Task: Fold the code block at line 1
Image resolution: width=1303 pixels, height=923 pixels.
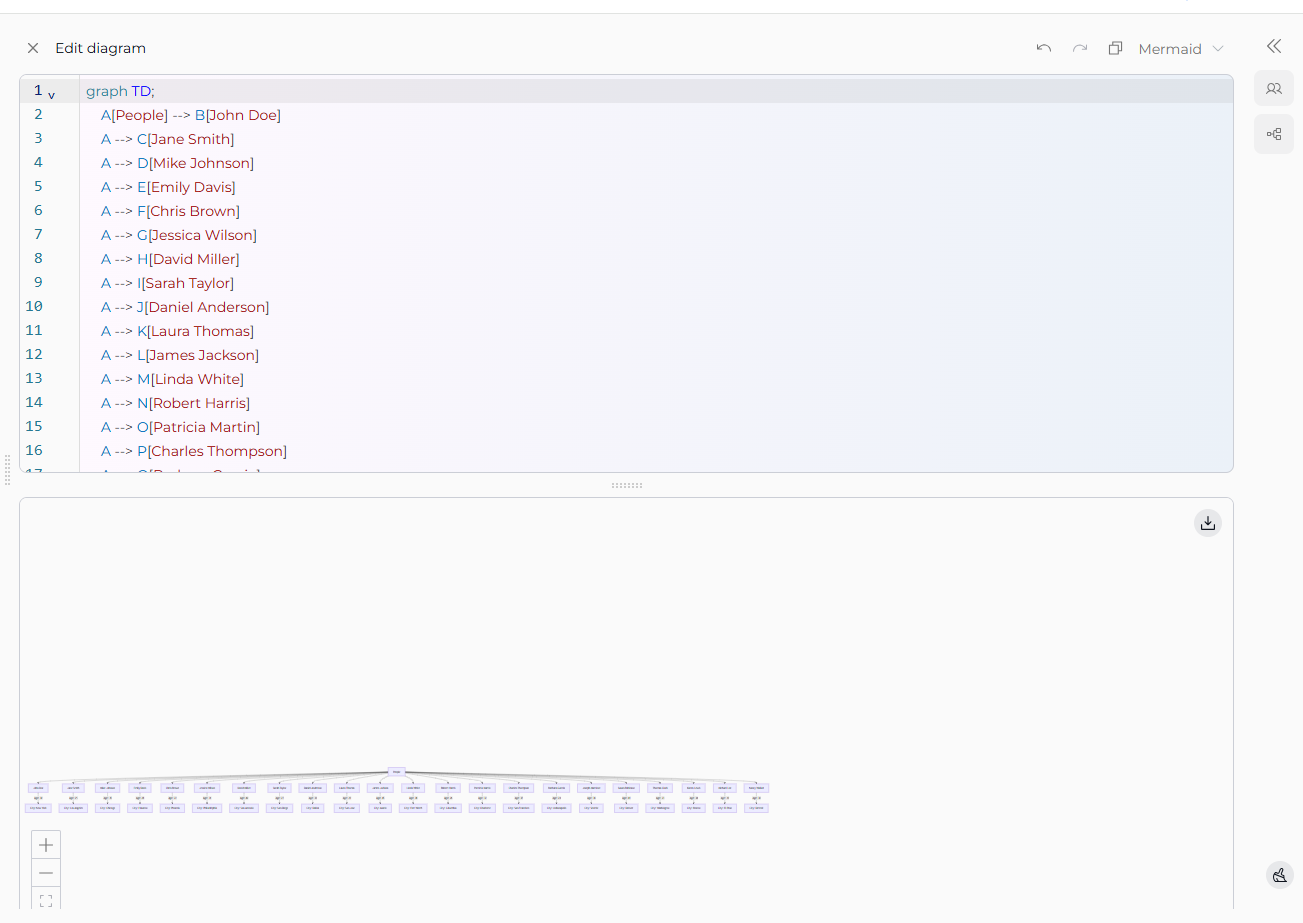Action: pos(52,95)
